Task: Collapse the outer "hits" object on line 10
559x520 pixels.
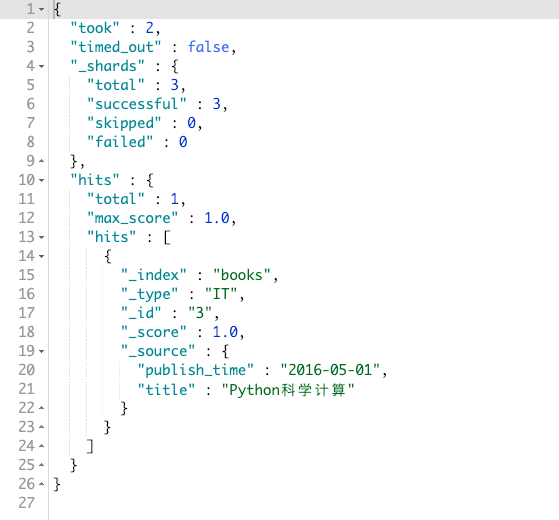Action: [x=42, y=180]
